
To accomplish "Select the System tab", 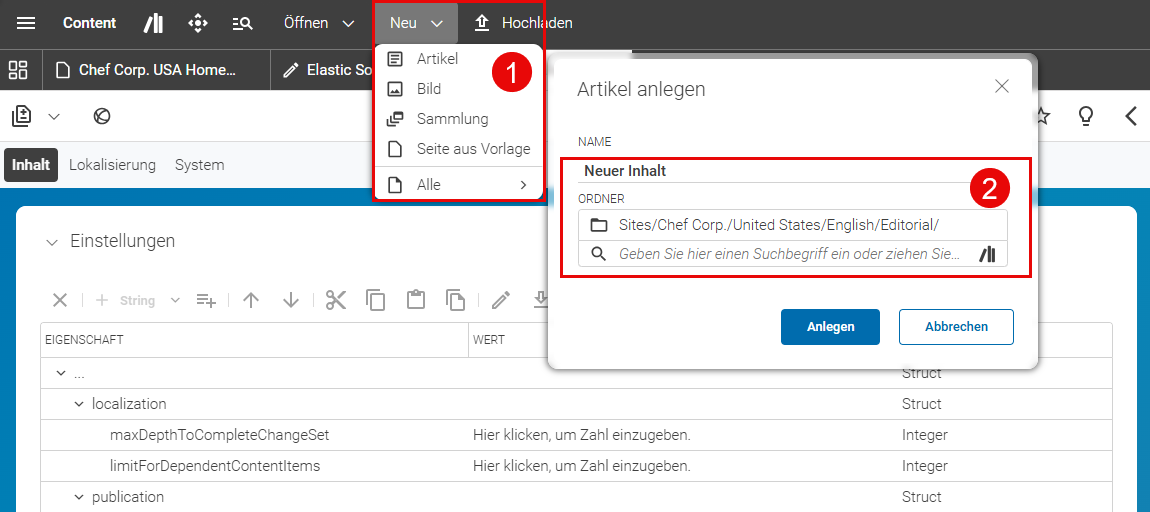I will (x=199, y=165).
